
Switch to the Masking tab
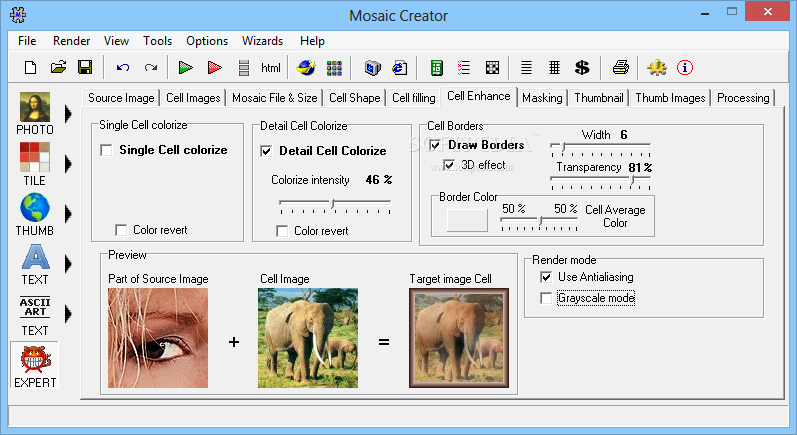(542, 98)
